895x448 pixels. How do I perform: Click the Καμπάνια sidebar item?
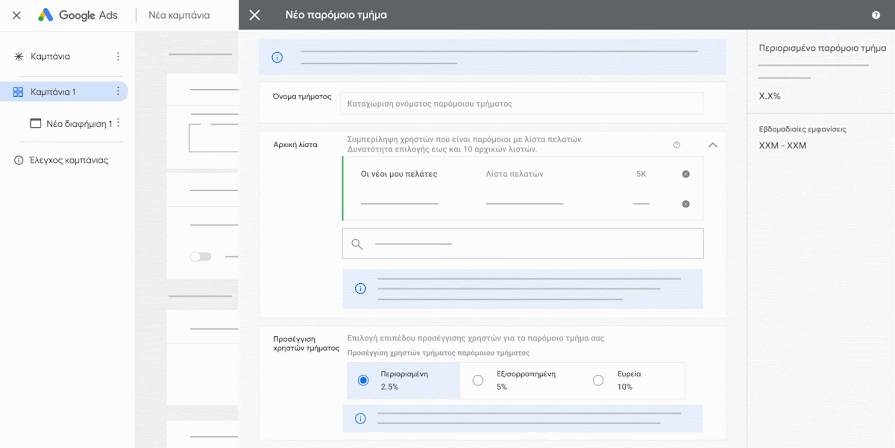tap(50, 57)
